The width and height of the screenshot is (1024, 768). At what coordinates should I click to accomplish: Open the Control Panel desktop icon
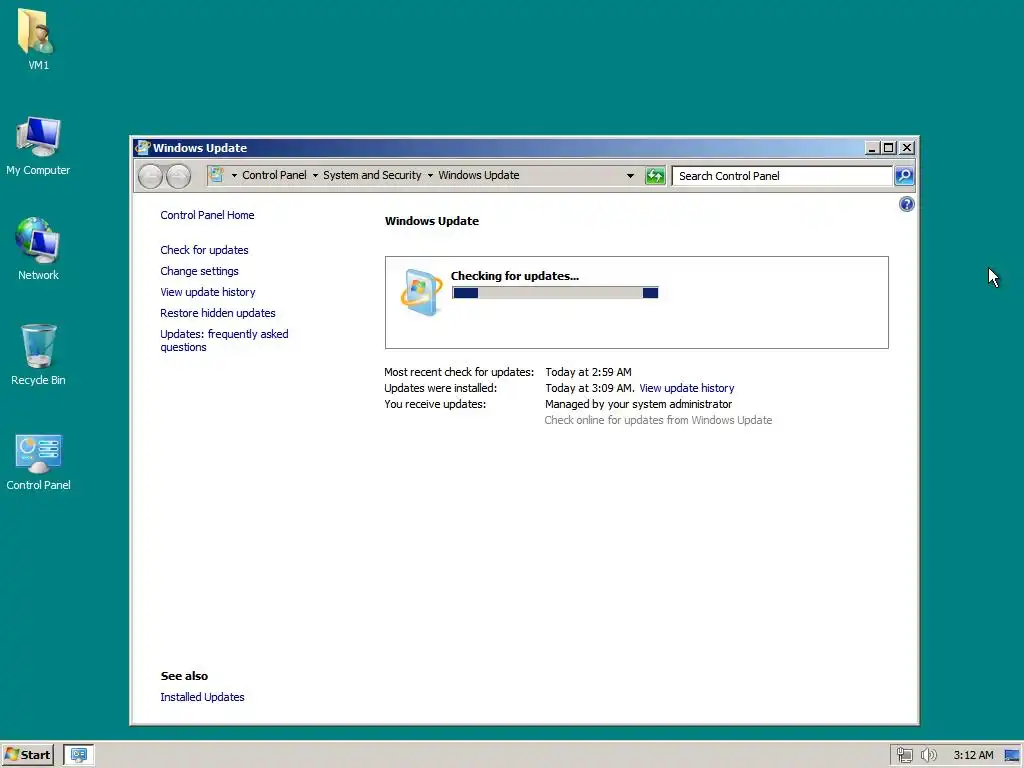click(38, 460)
